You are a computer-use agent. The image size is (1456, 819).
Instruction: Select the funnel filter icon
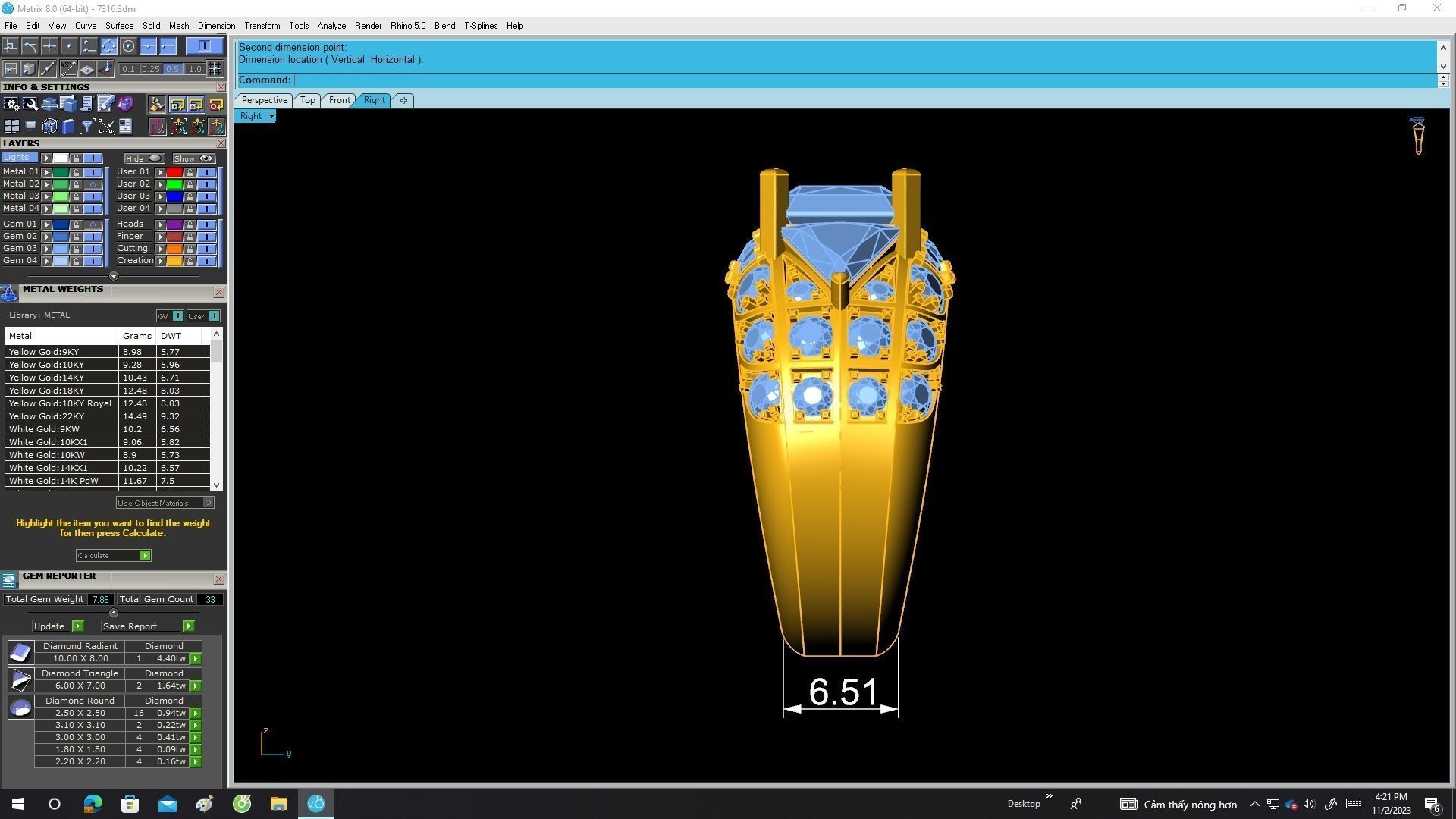point(86,127)
